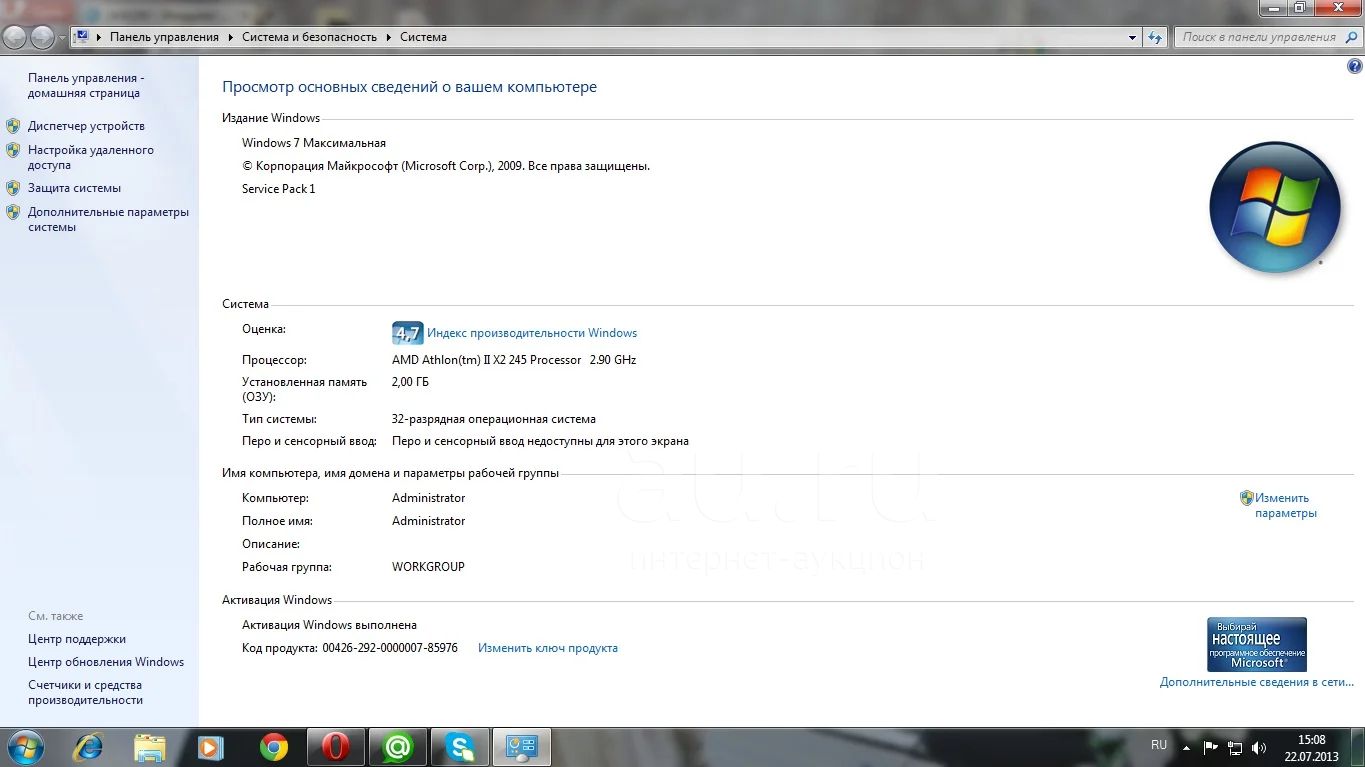Click shield icon beside Настройка удаленного доступа
This screenshot has width=1365, height=767.
[x=13, y=150]
